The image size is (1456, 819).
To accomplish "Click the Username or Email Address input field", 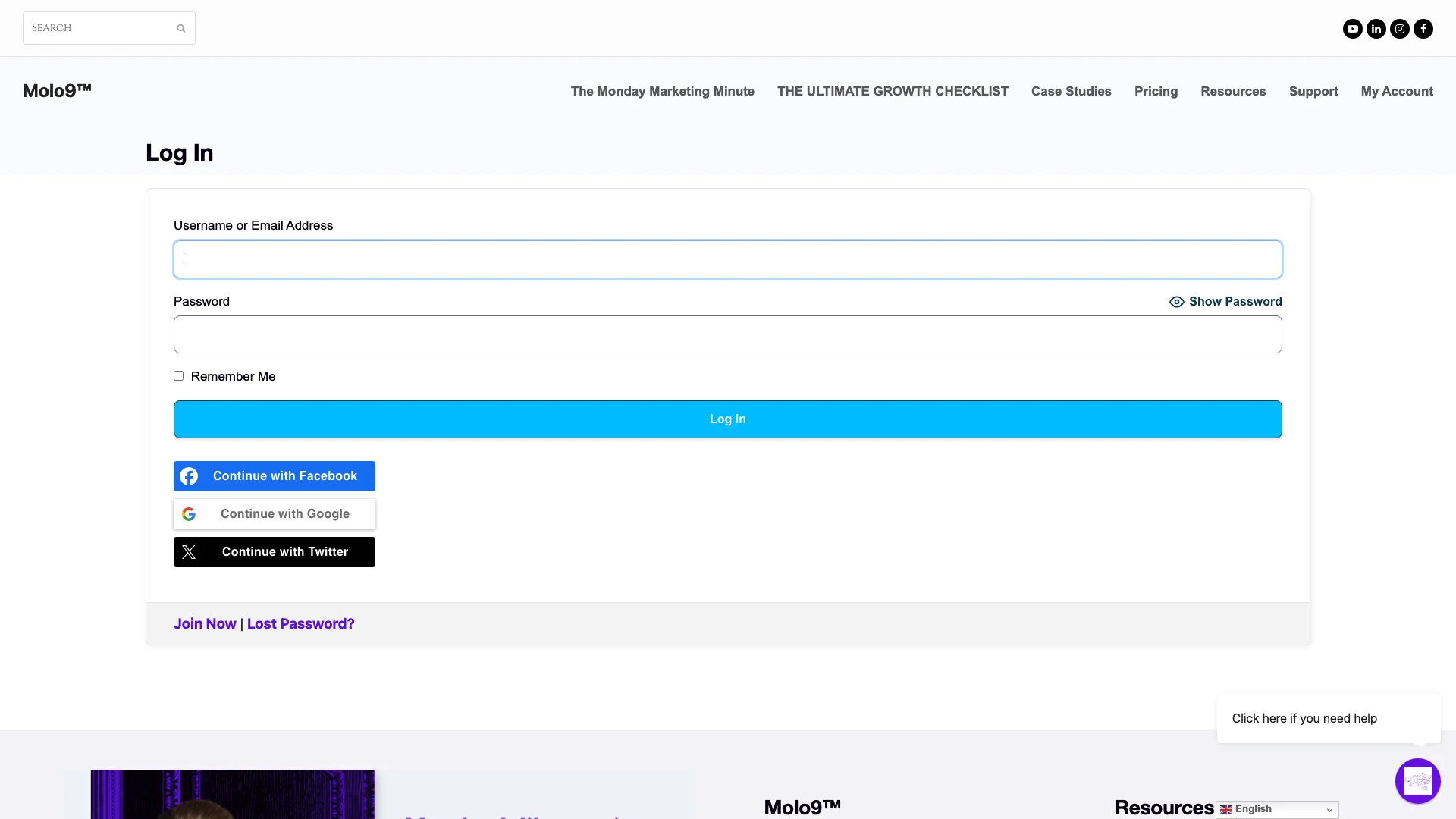I will tap(727, 259).
